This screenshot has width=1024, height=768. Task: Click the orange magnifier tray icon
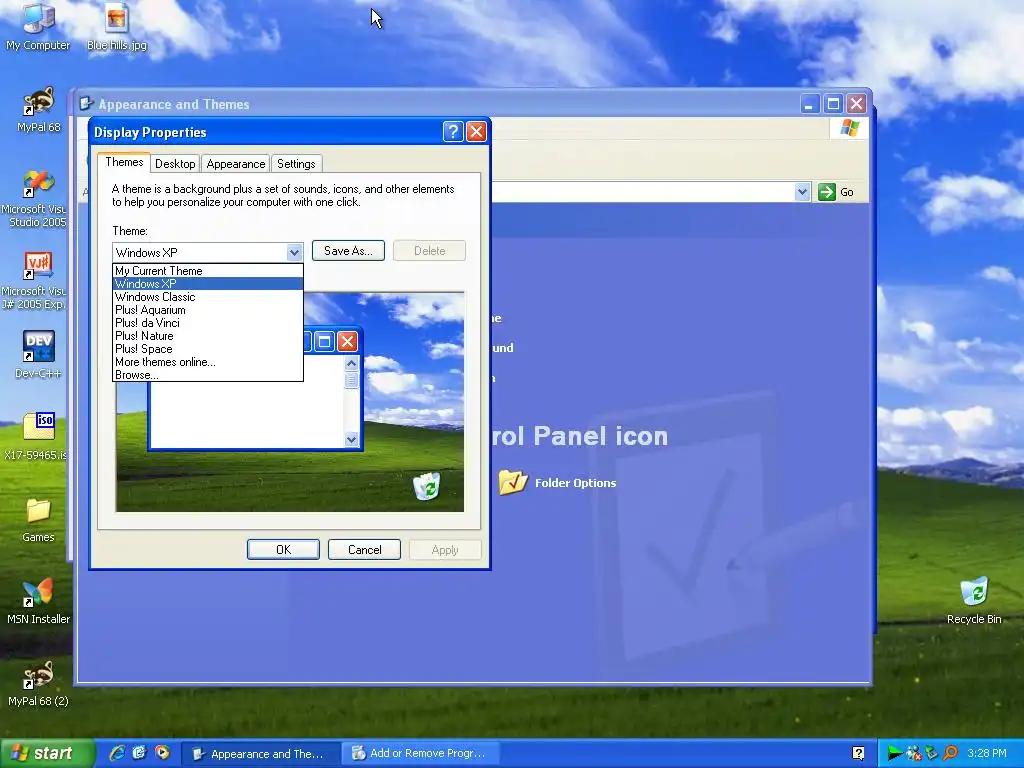pos(950,754)
